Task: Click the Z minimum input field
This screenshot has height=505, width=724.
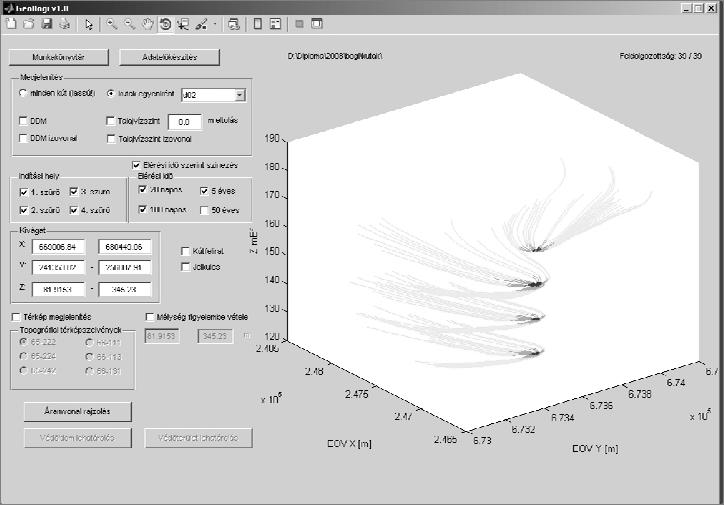Action: point(58,289)
